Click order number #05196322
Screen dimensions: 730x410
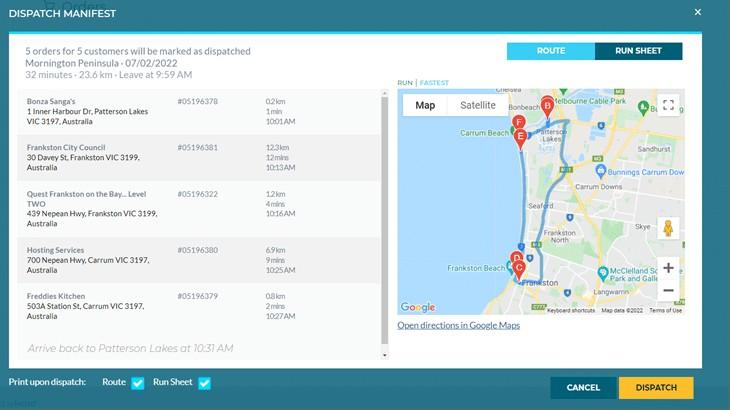[x=197, y=194]
